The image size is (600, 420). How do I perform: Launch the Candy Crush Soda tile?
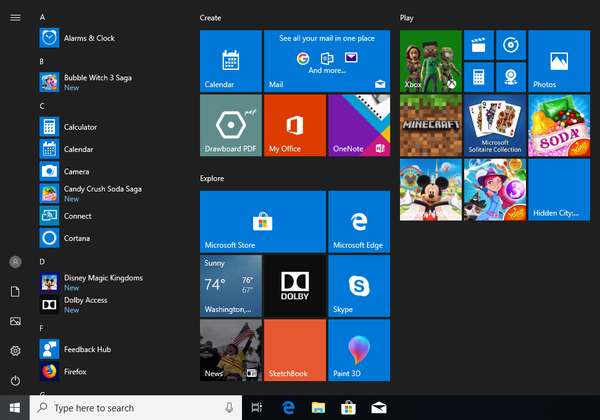(559, 125)
